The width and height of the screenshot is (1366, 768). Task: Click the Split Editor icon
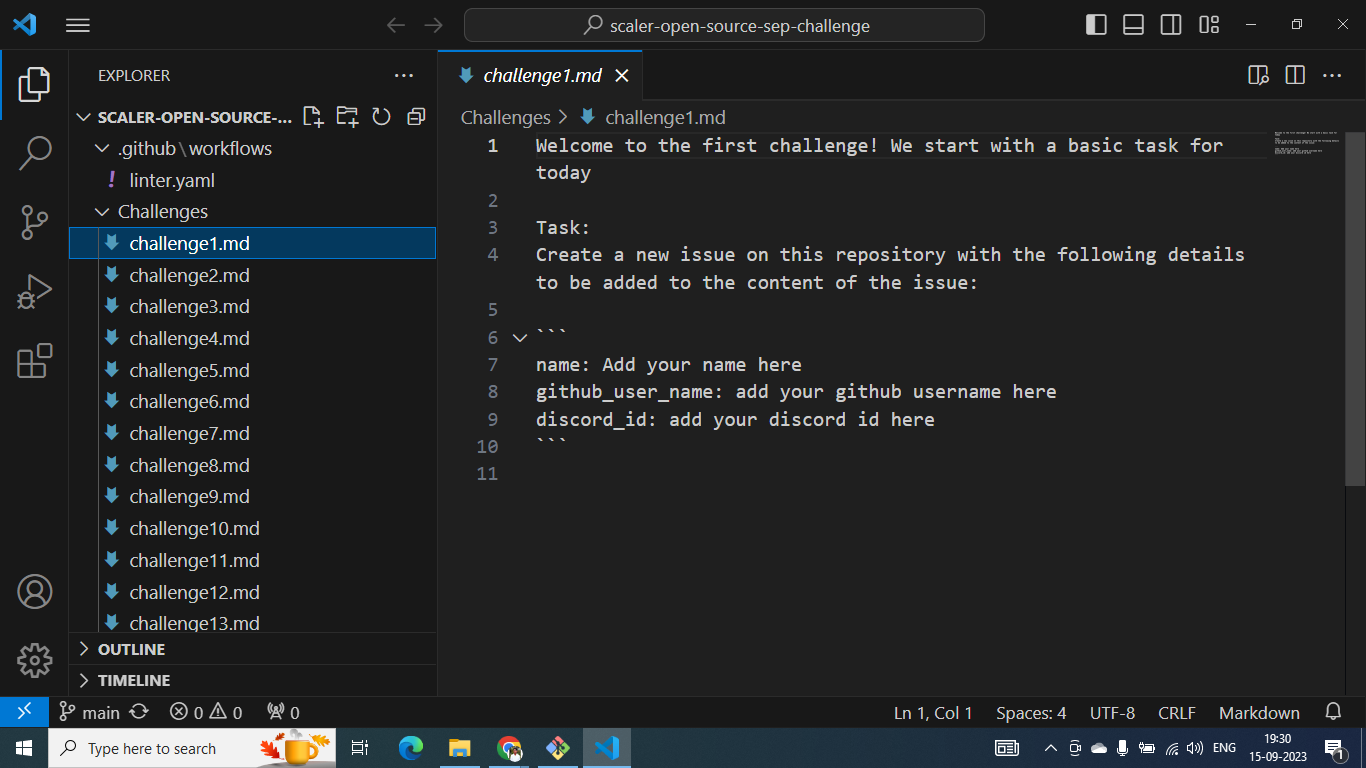(x=1295, y=74)
